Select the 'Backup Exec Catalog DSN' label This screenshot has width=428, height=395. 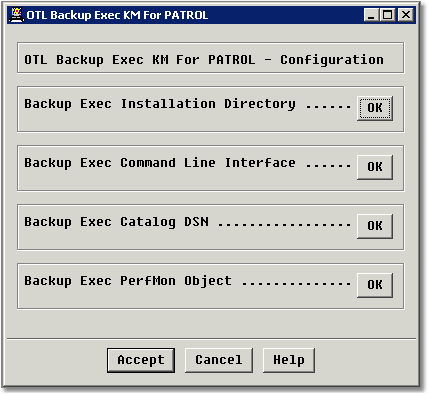tap(116, 222)
